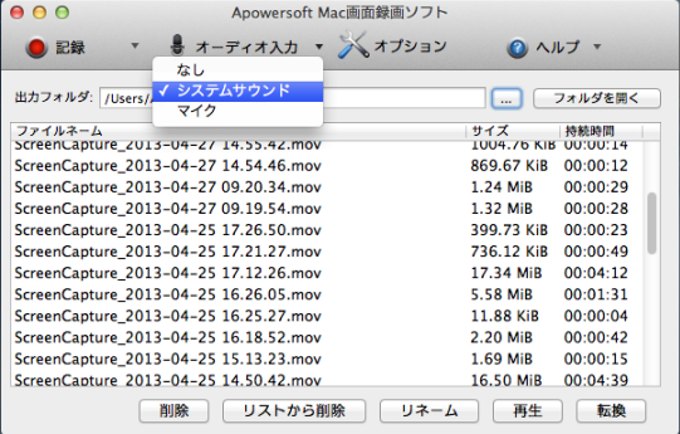Click the ヘルプ toolbar label
The width and height of the screenshot is (680, 434).
(558, 46)
